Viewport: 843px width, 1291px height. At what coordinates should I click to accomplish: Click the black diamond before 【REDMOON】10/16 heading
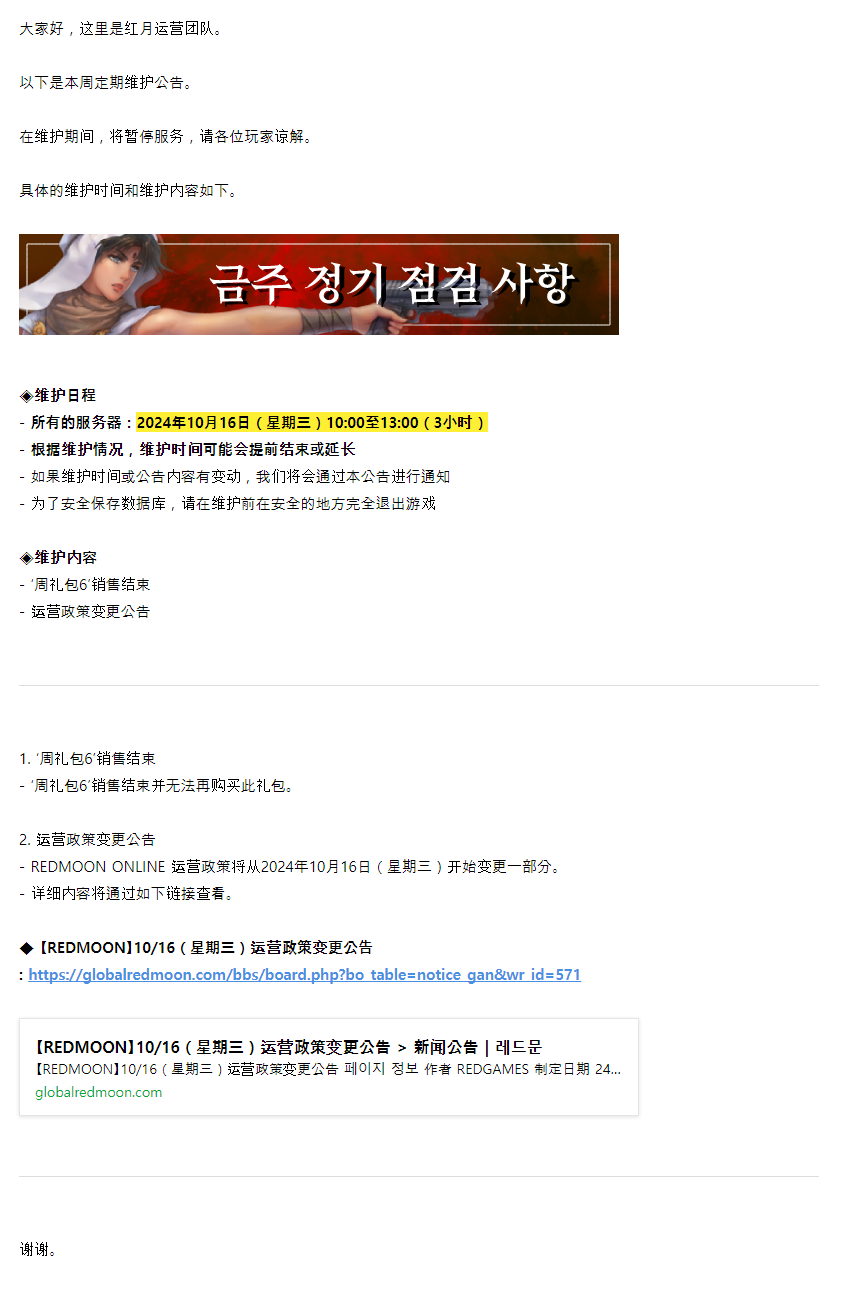27,947
